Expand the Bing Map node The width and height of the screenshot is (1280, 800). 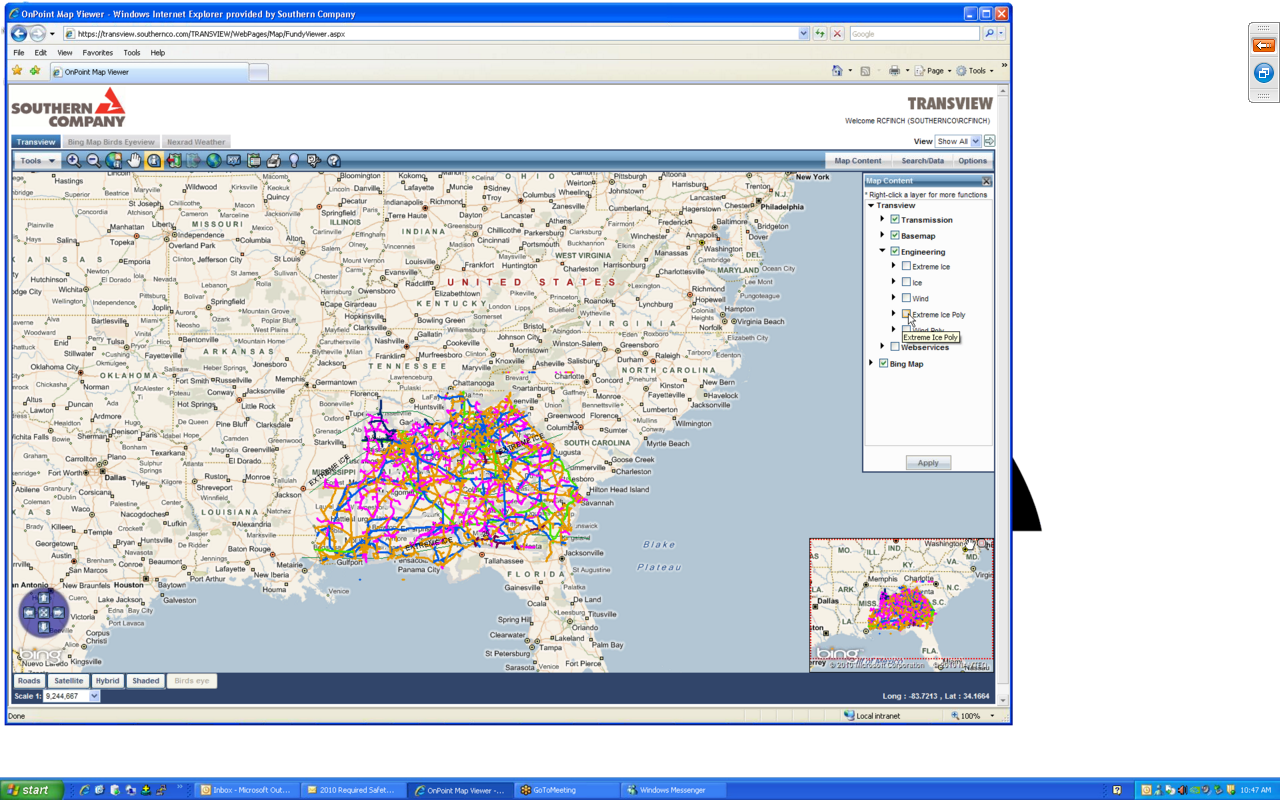871,364
